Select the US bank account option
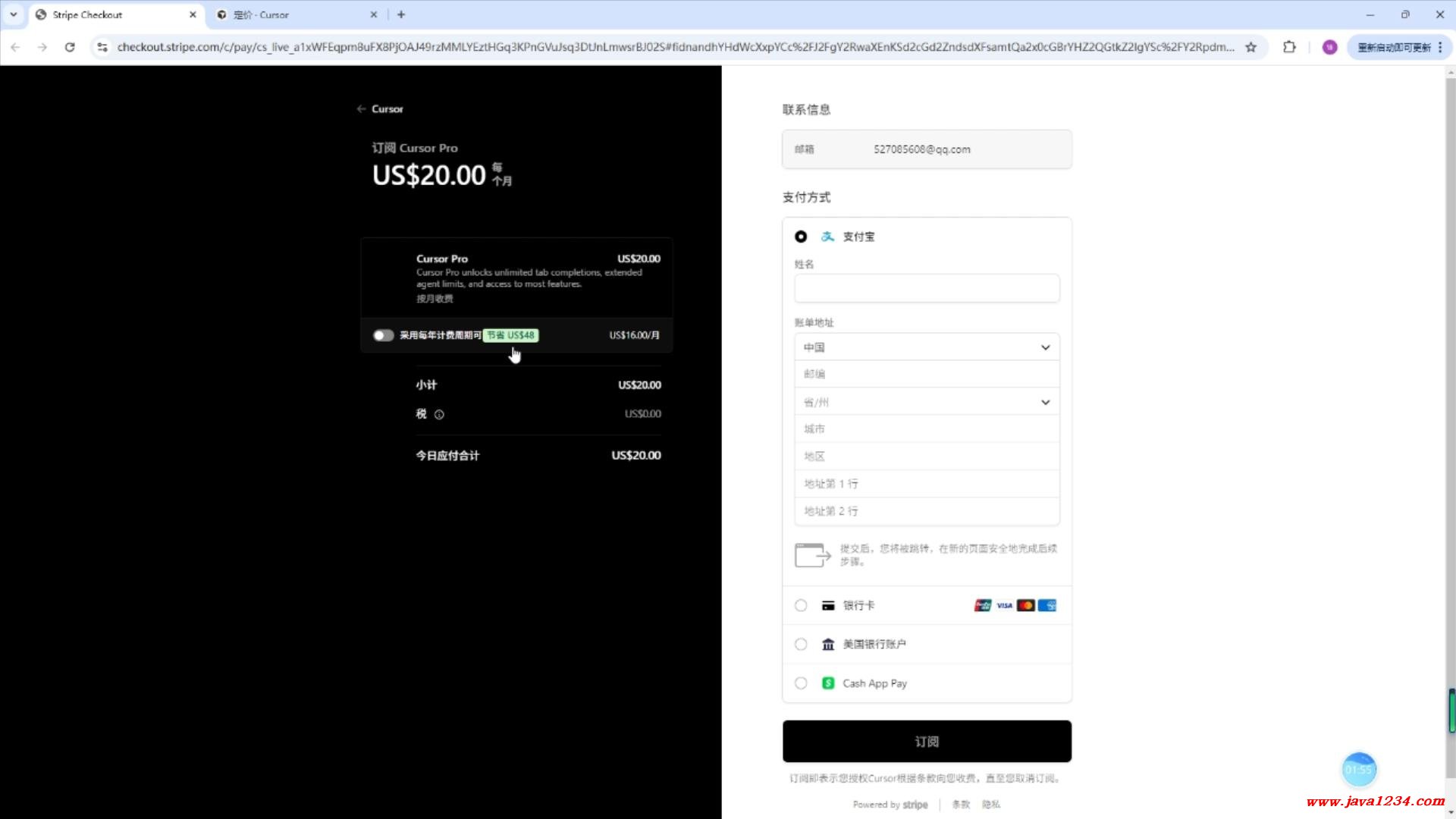This screenshot has height=819, width=1456. tap(801, 645)
